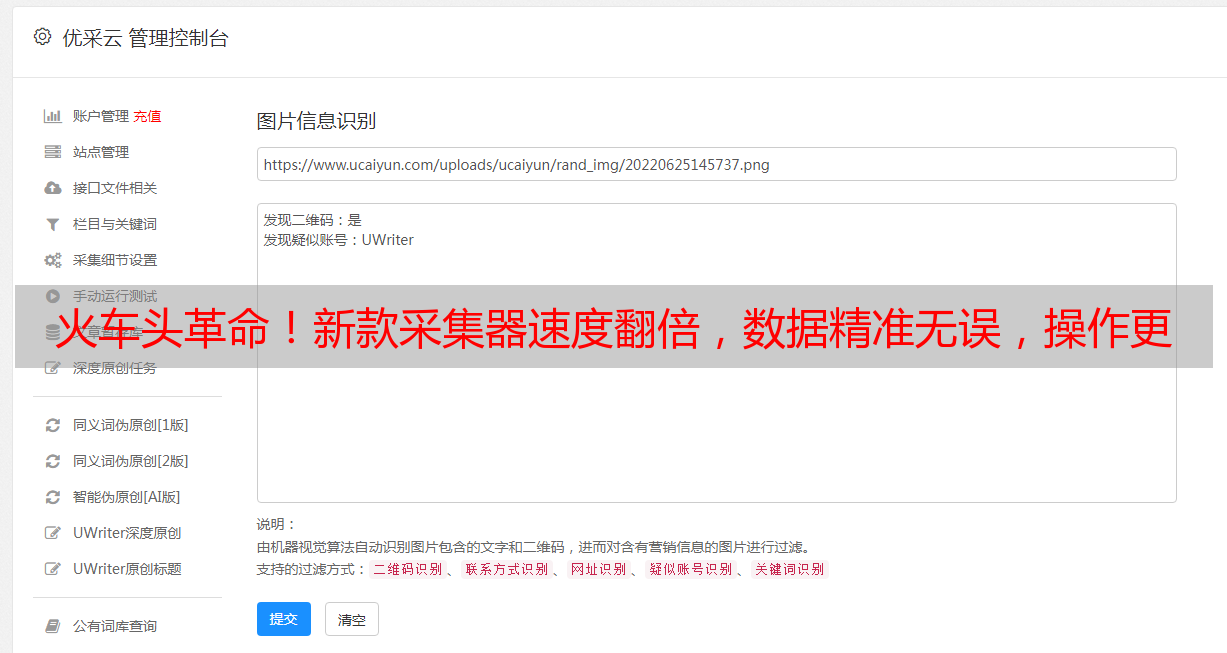Click the 发现二维码：是 result line

tap(312, 220)
